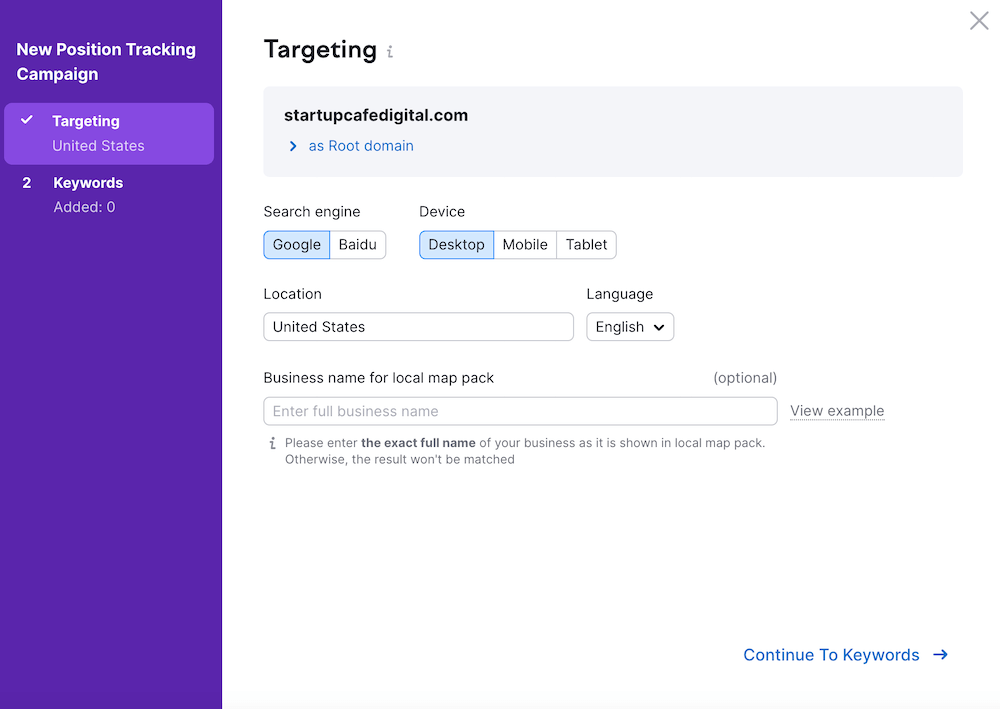Screen dimensions: 1000x709
Task: Click the info icon beside exact name hint
Action: [272, 443]
